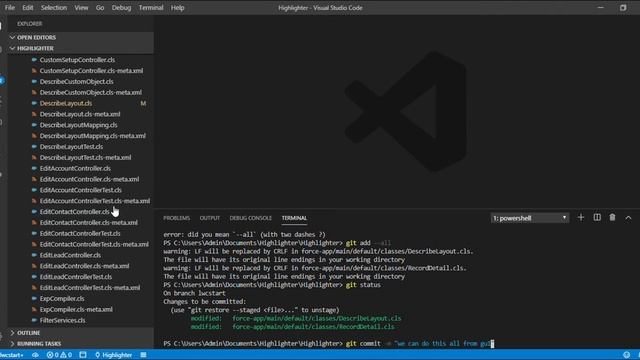Open EditLeadControllerTest.cls file
The width and height of the screenshot is (640, 360).
click(x=76, y=277)
